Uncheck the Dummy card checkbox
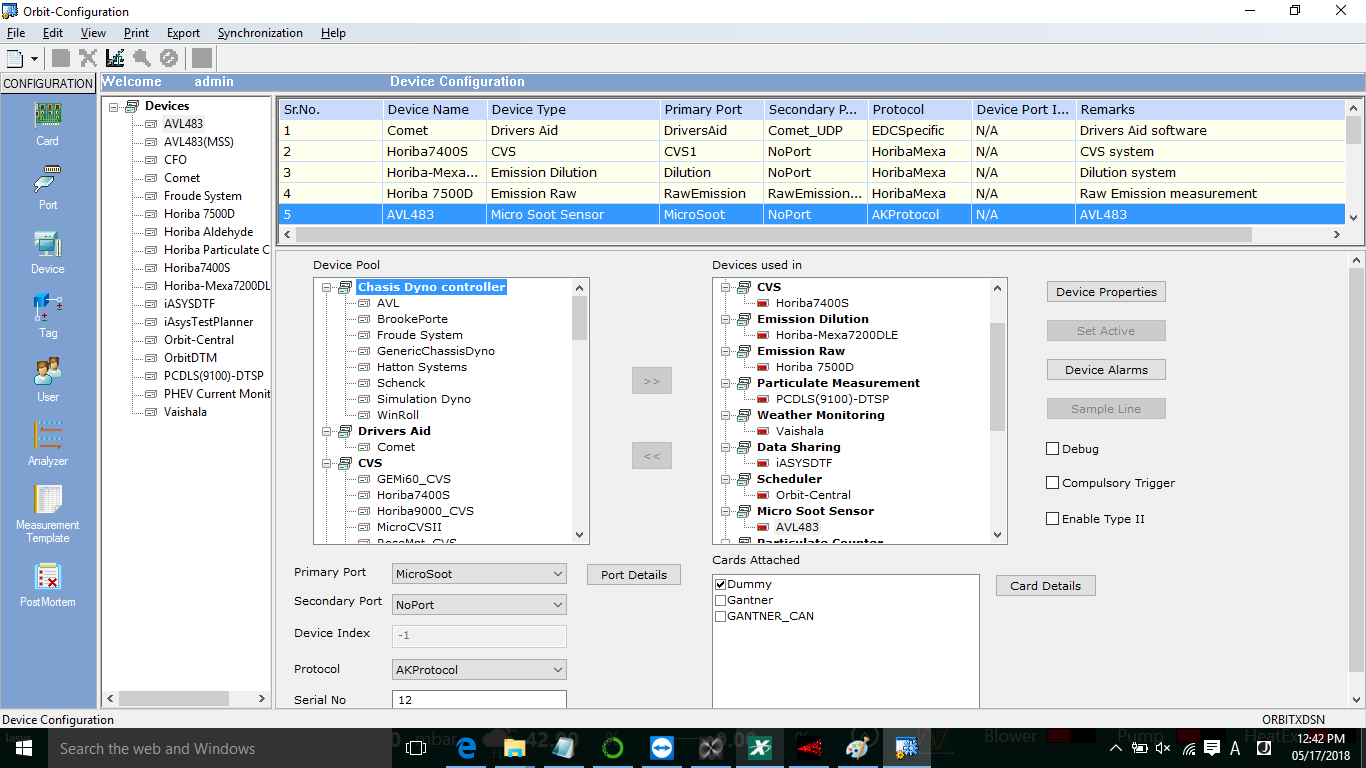 tap(721, 584)
